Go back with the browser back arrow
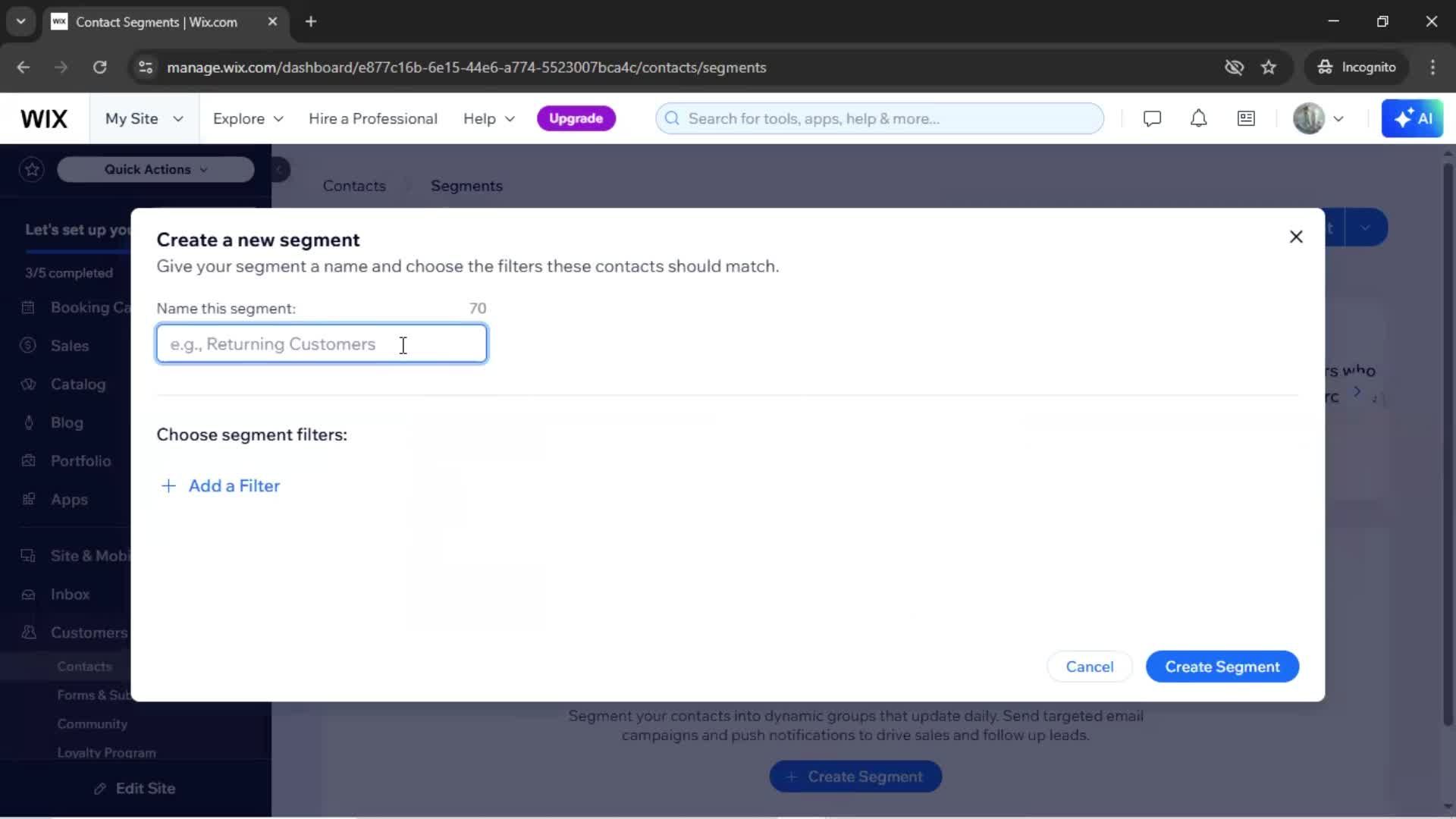1456x819 pixels. click(x=24, y=67)
